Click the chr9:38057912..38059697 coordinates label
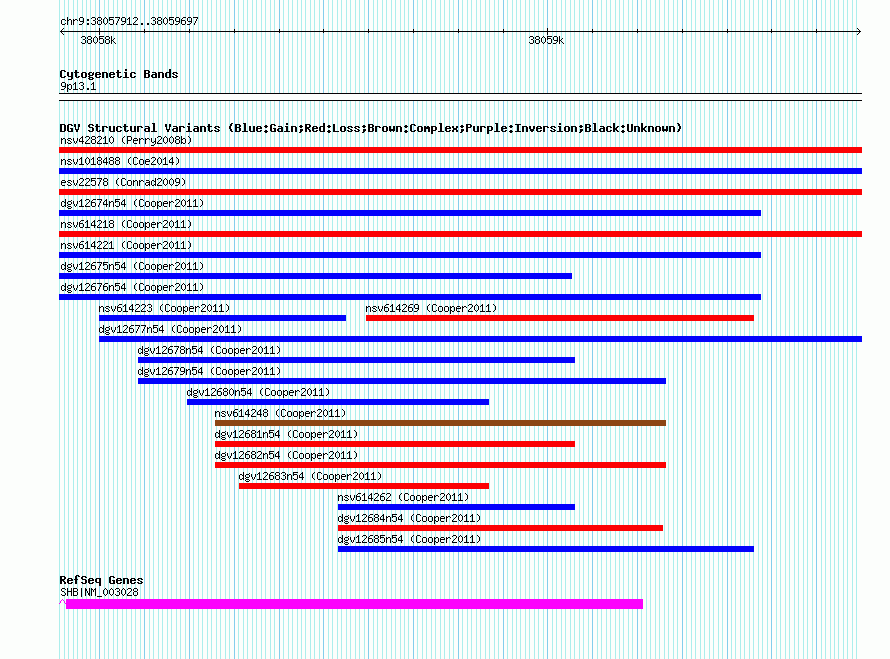 point(129,21)
